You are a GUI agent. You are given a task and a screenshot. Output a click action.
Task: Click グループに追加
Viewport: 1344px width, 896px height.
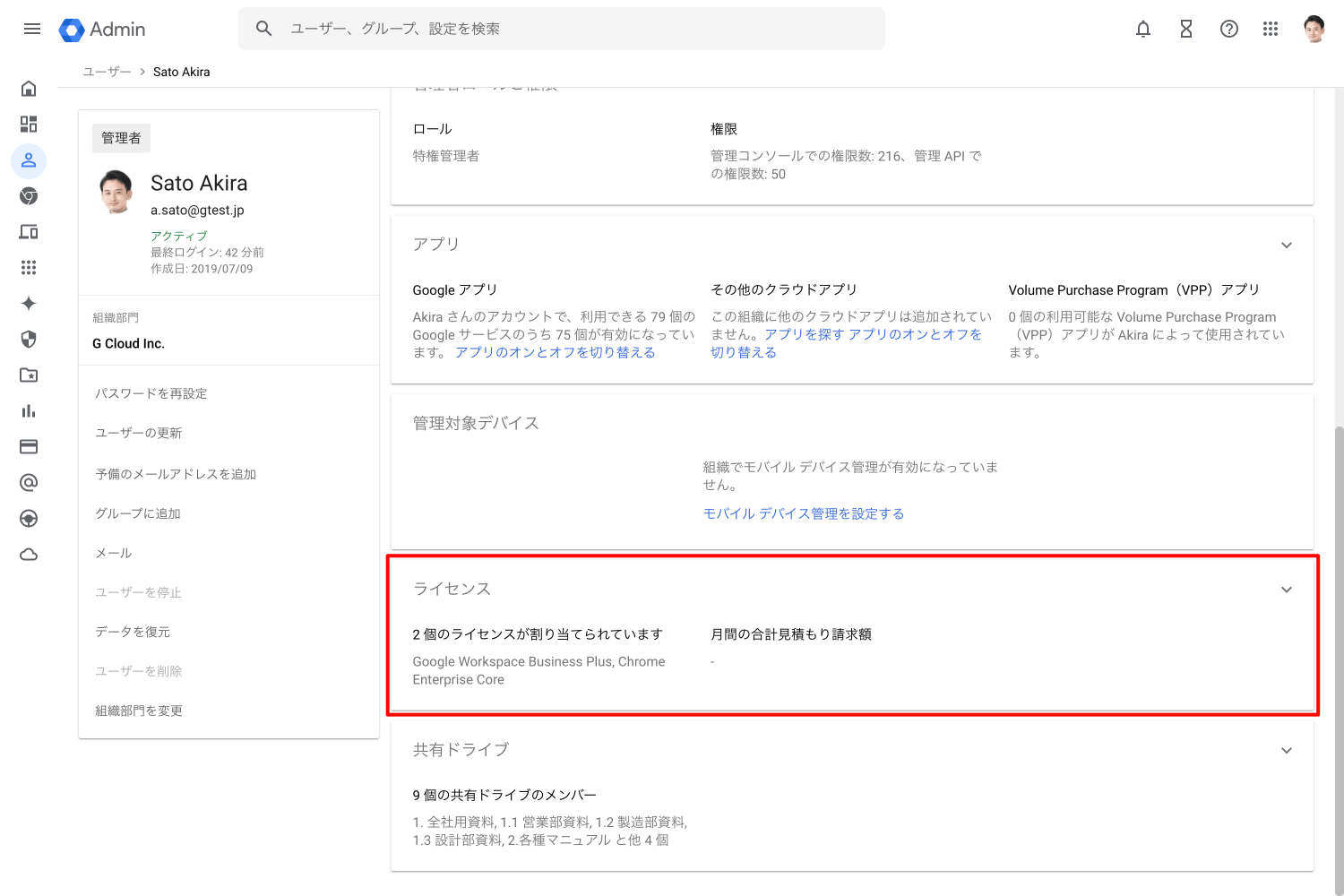[x=138, y=513]
